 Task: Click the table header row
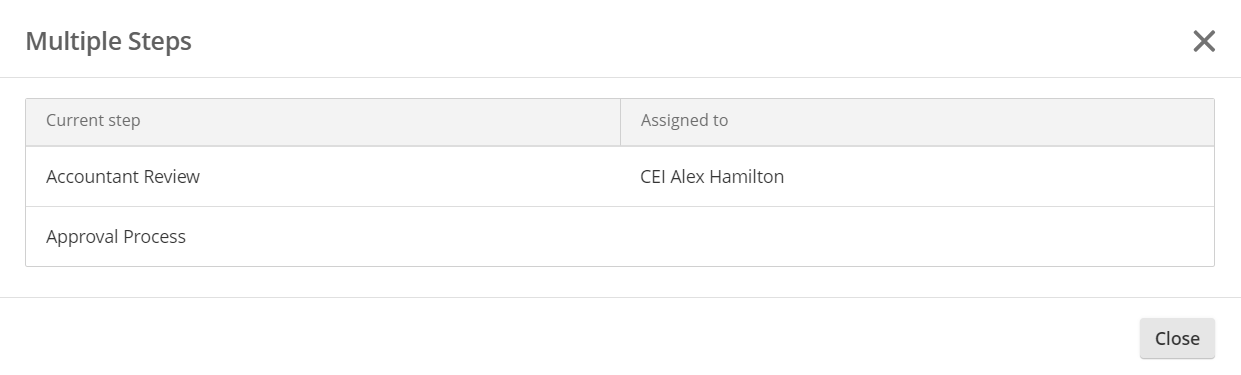pyautogui.click(x=620, y=121)
